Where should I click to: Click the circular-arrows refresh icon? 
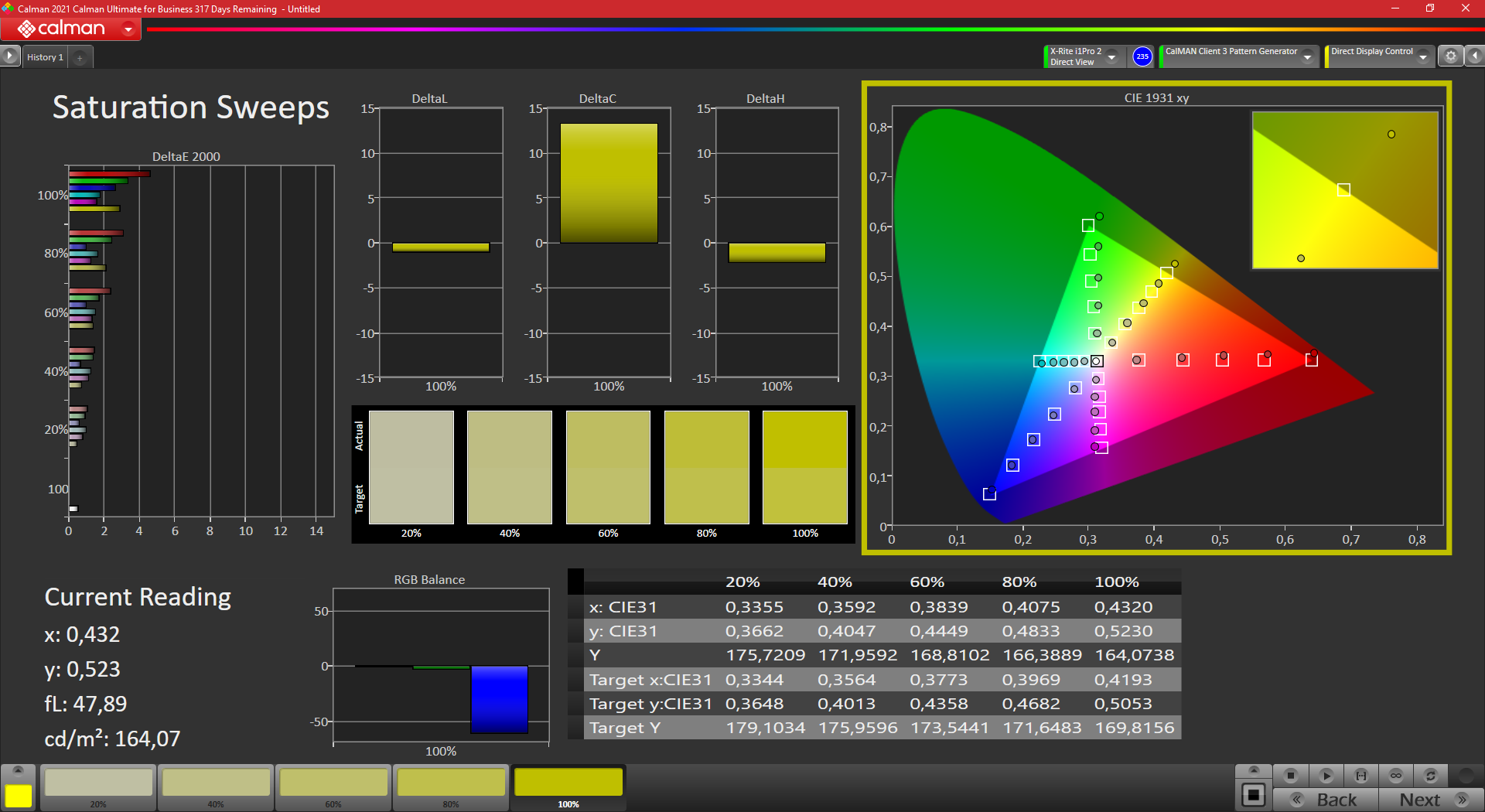pyautogui.click(x=1431, y=775)
